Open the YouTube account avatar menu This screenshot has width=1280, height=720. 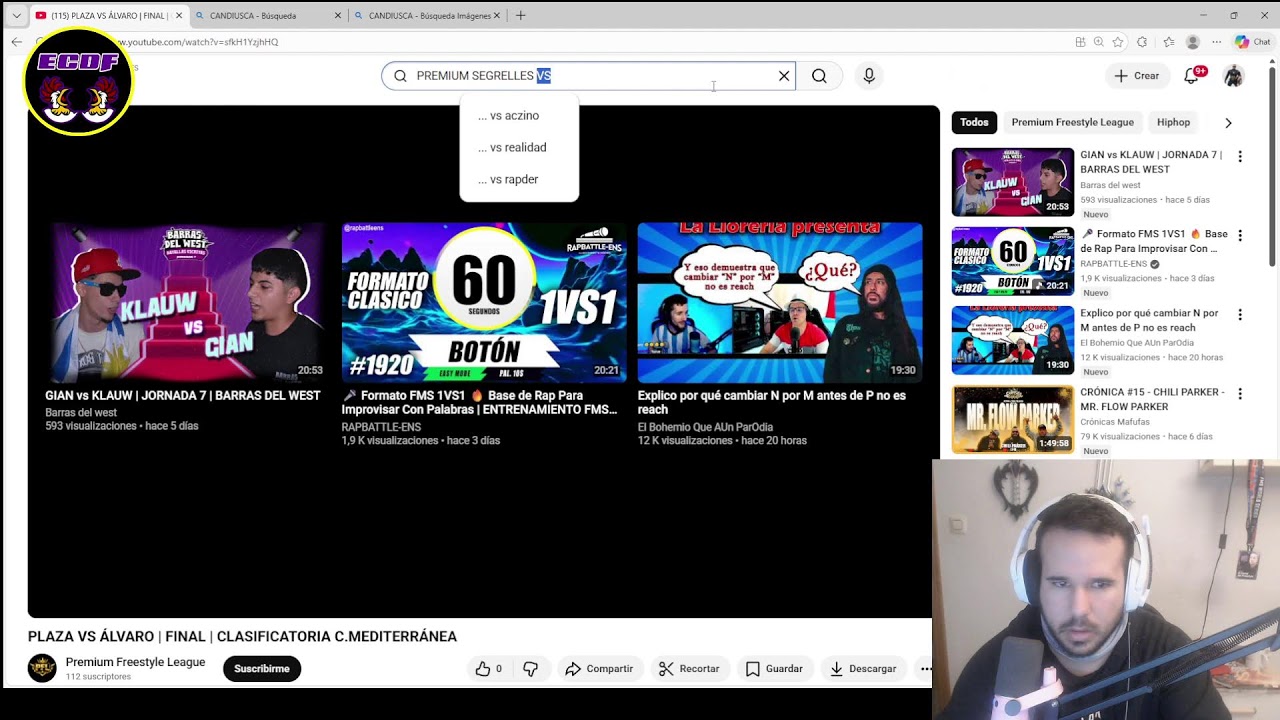point(1234,76)
